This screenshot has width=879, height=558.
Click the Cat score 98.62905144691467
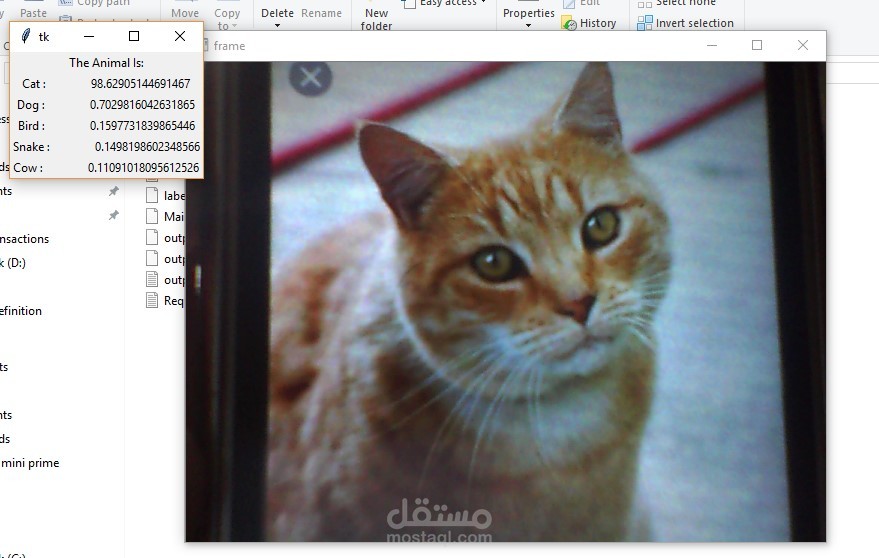[x=141, y=84]
